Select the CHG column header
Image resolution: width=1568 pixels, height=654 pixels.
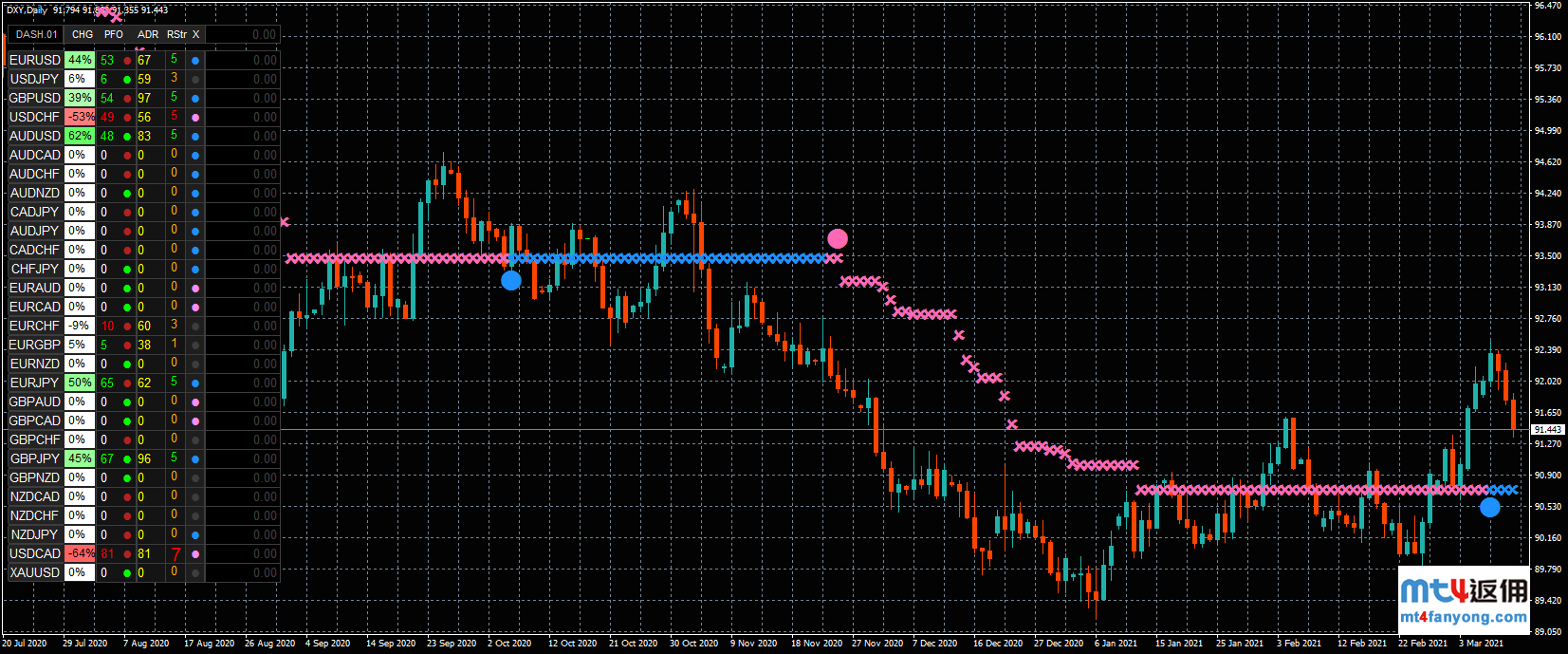coord(83,34)
